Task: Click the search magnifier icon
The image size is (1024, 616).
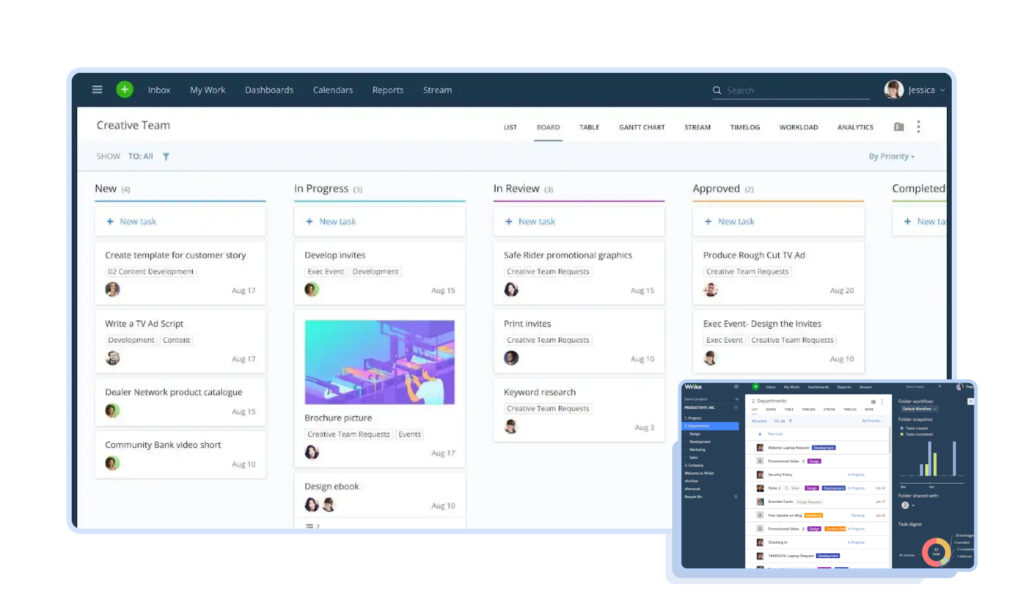Action: click(x=717, y=91)
